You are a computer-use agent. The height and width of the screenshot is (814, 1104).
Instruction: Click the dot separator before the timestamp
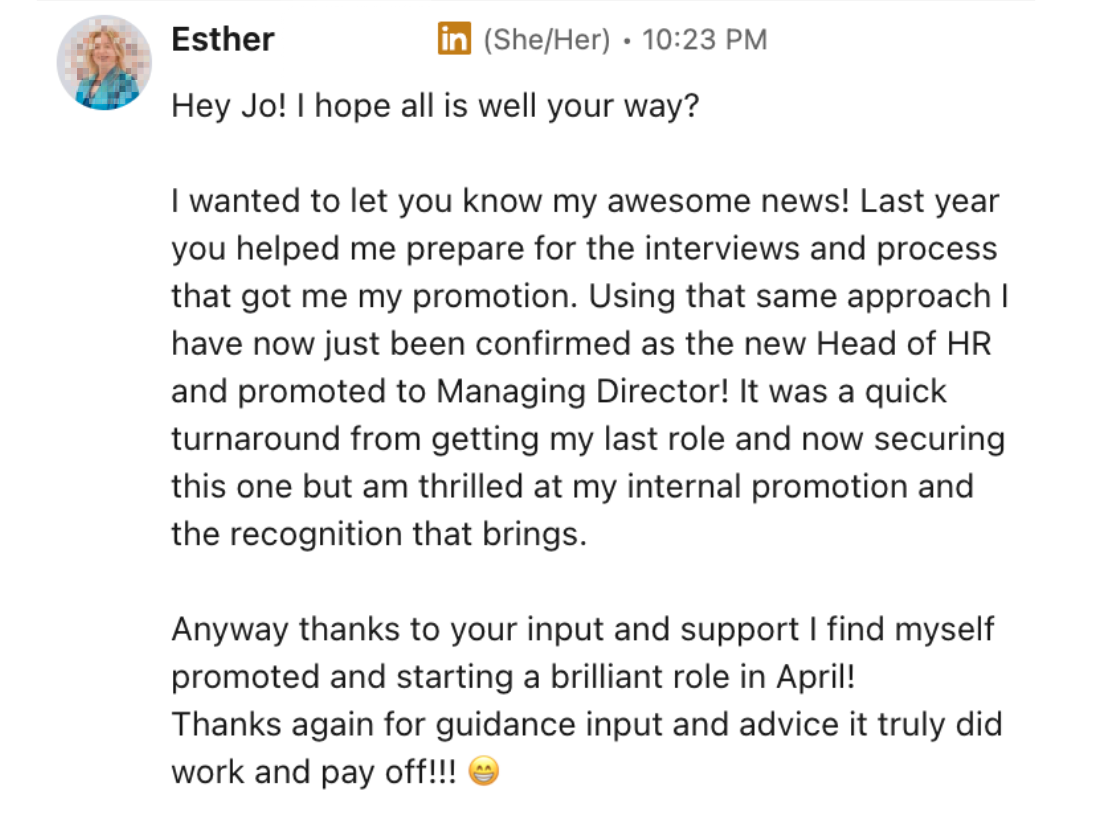(627, 41)
